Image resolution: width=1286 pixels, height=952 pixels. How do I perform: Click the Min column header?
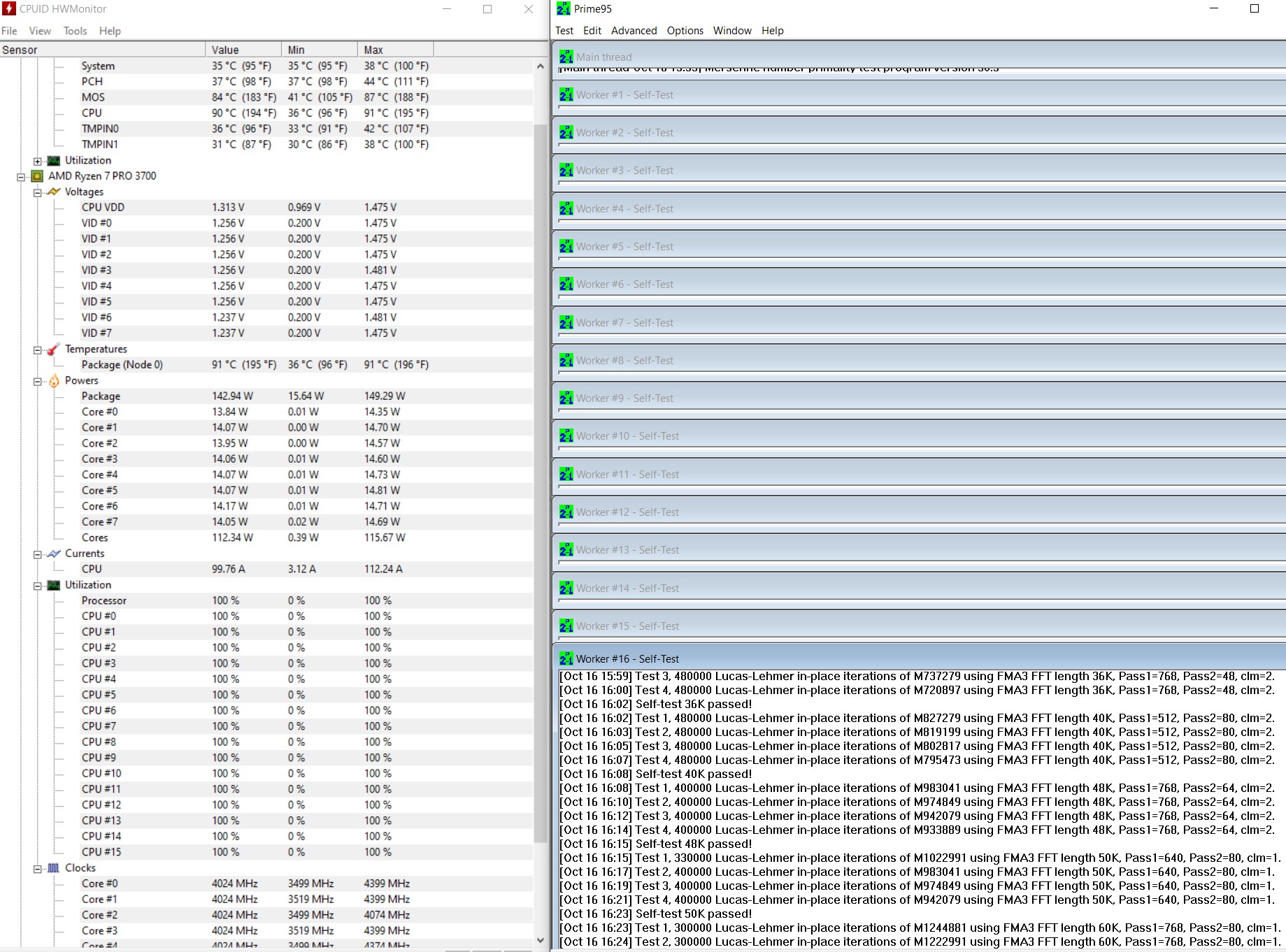point(320,50)
